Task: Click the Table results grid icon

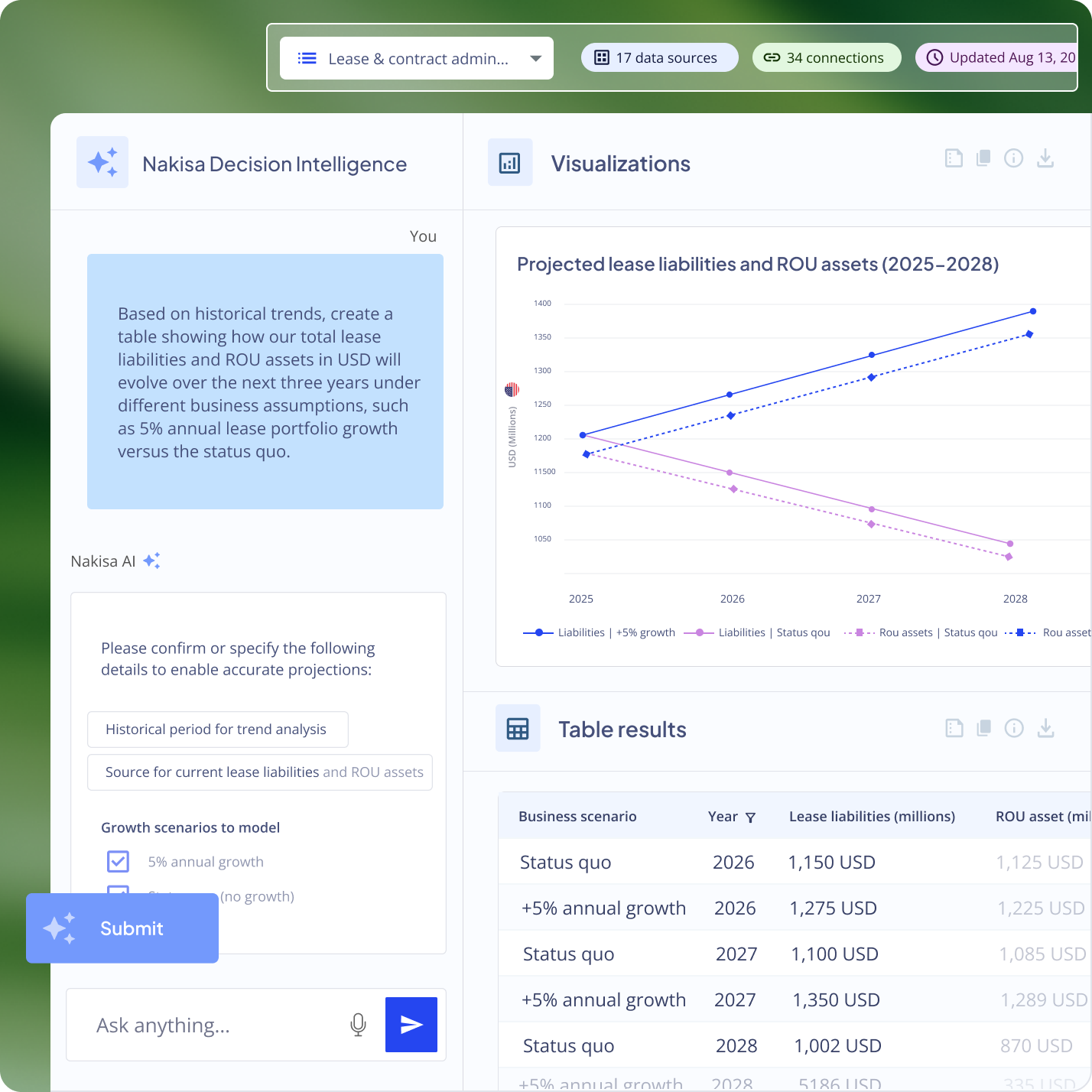Action: (x=518, y=728)
